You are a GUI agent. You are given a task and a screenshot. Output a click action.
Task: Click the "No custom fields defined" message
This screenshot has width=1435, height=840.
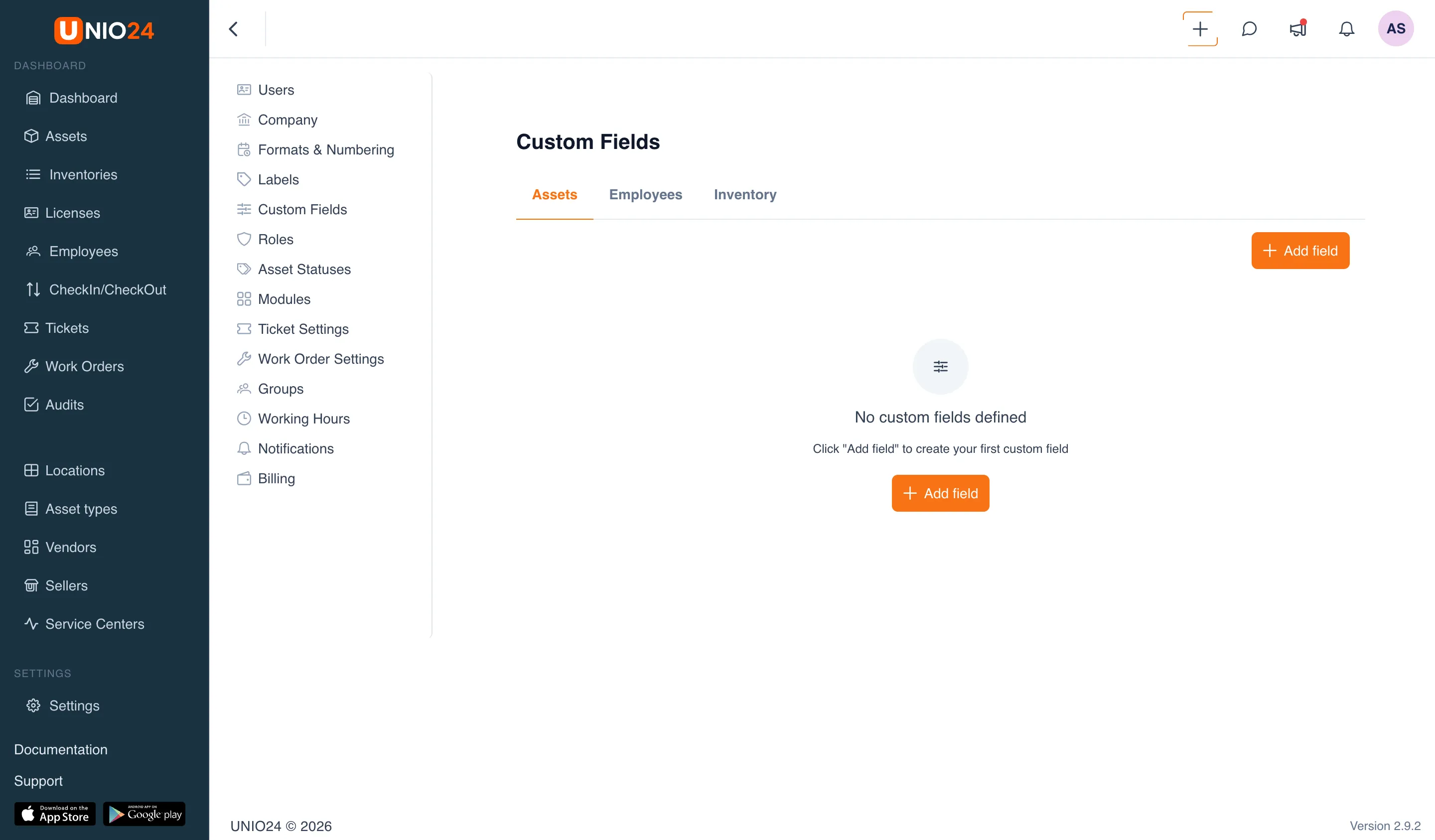pyautogui.click(x=940, y=417)
